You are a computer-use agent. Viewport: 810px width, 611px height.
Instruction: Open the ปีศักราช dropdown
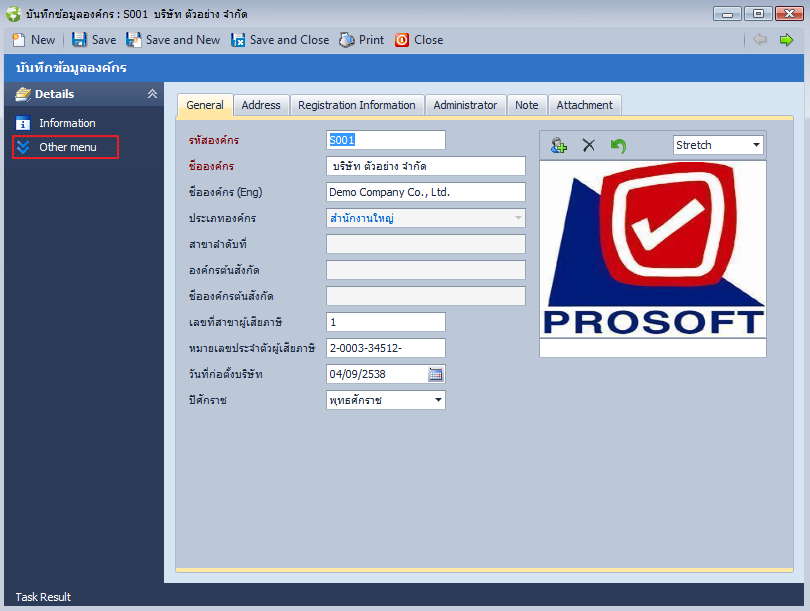(x=438, y=400)
